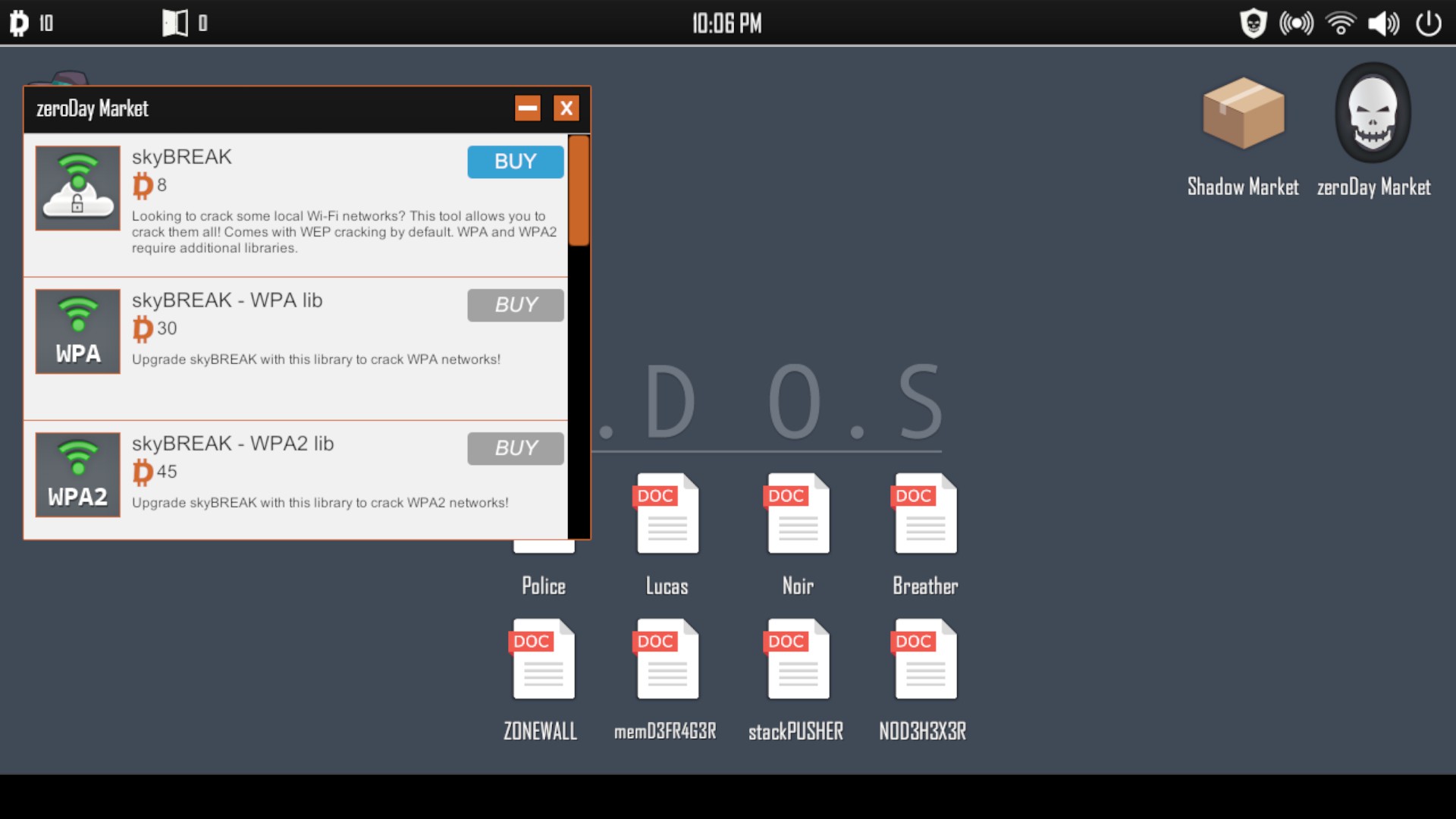Click the Wi-Fi icon in top bar
1456x819 pixels.
[x=1340, y=24]
